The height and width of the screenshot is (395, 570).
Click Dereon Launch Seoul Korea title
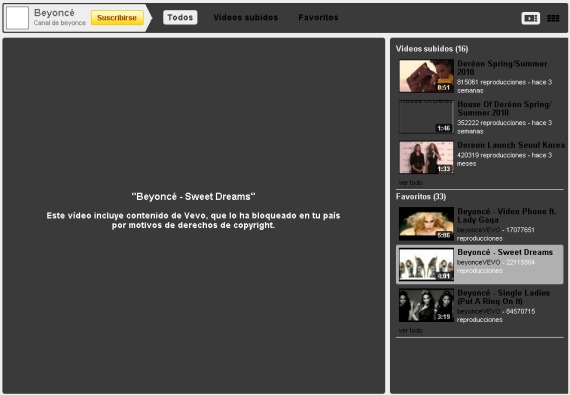coord(511,145)
